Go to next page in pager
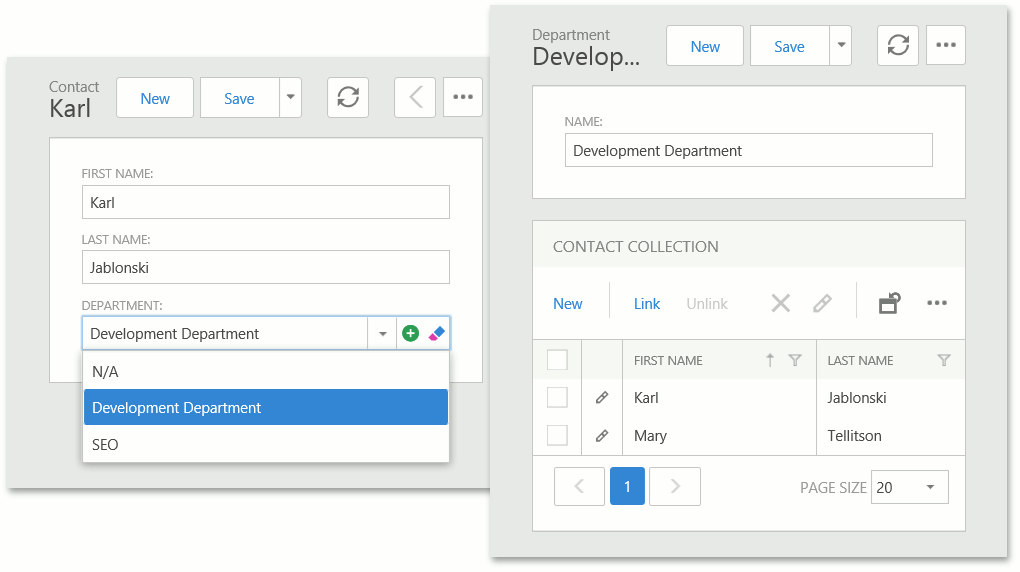This screenshot has width=1020, height=572. [x=675, y=486]
